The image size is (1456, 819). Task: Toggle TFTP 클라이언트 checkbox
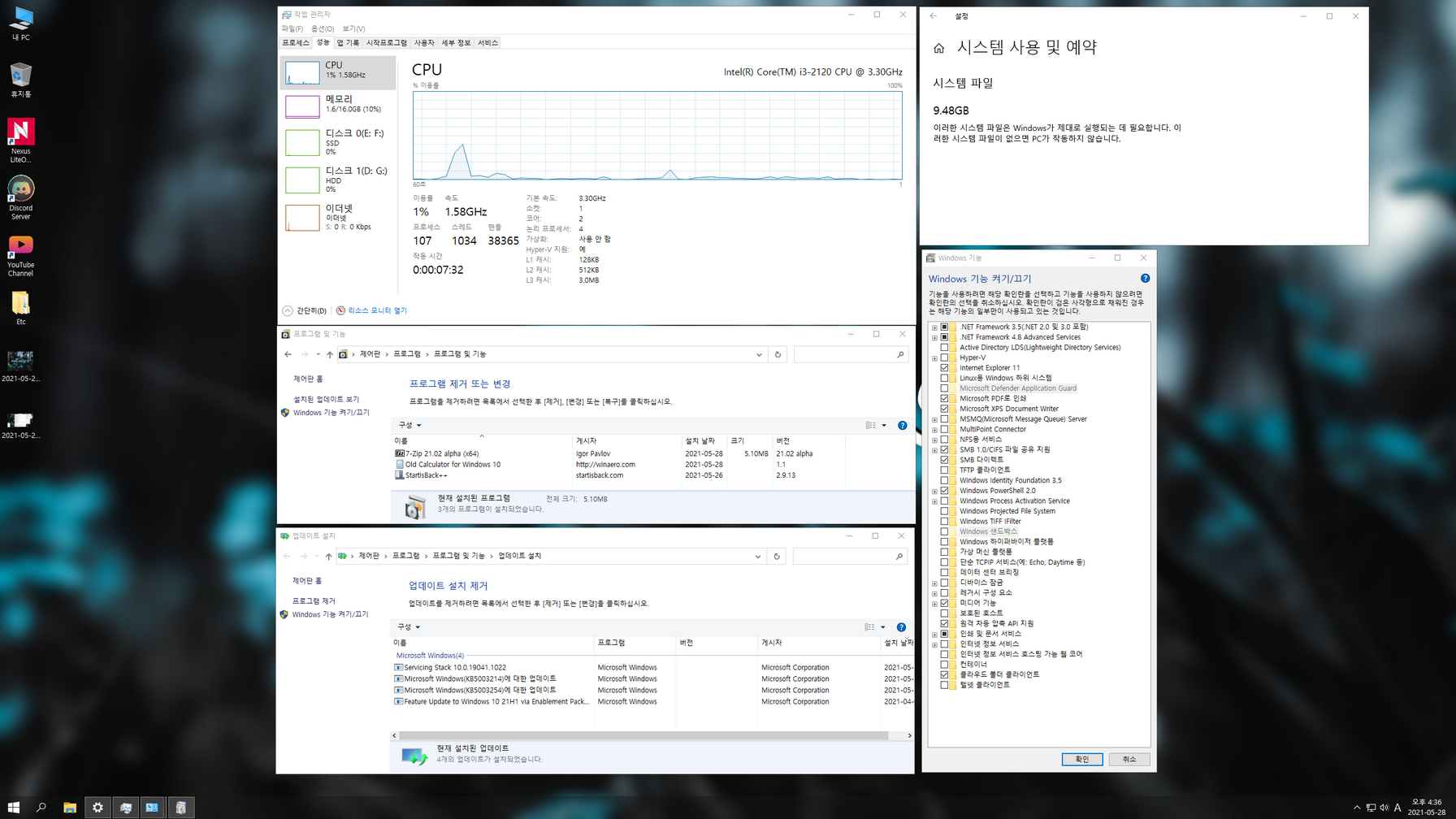click(944, 470)
